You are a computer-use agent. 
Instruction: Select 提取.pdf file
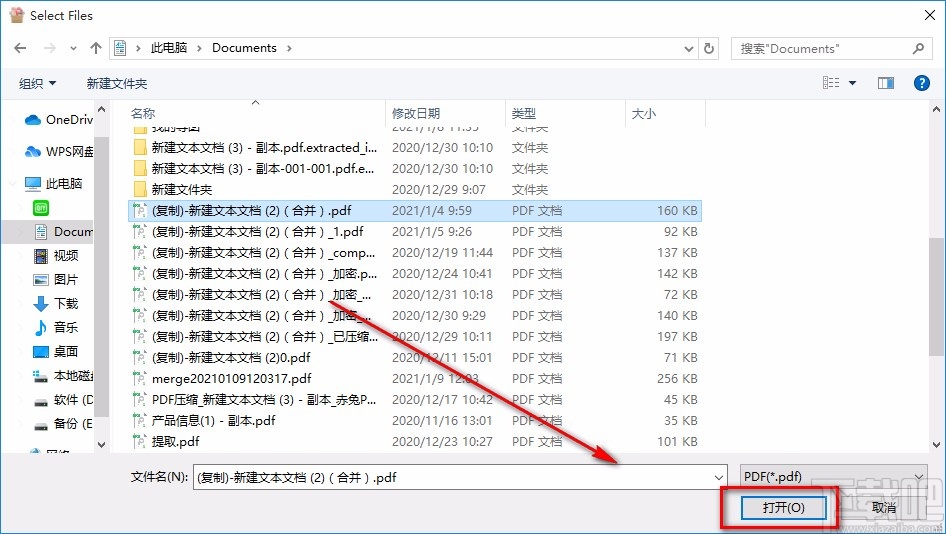(x=415, y=442)
